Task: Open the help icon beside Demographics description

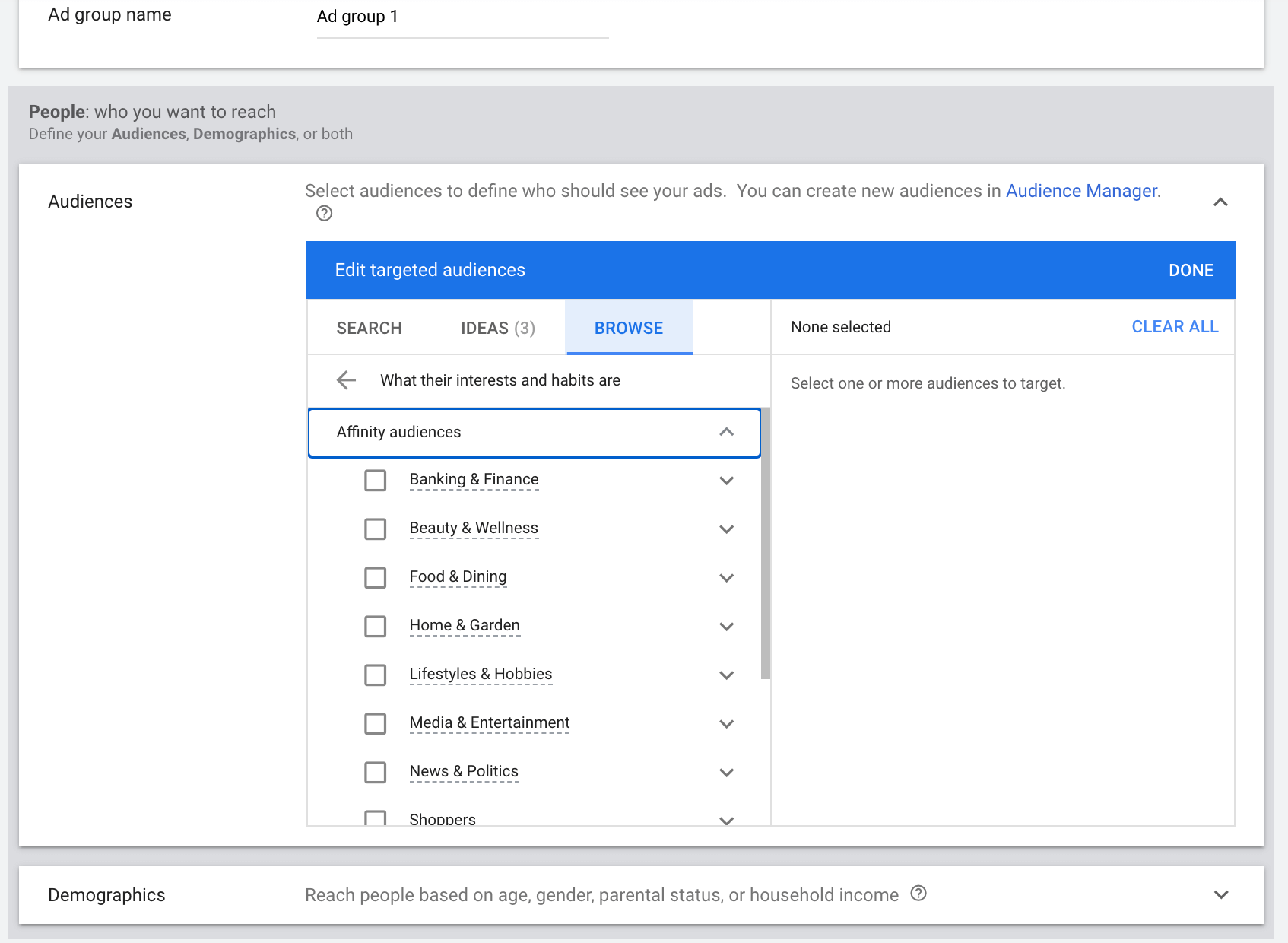Action: pos(918,894)
